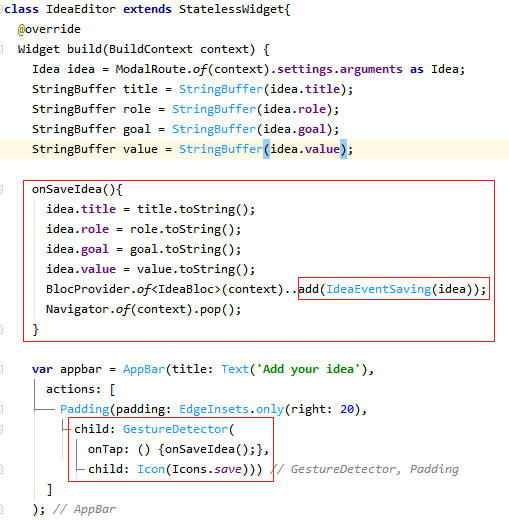Click the @override annotation
509x520 pixels.
pyautogui.click(x=49, y=29)
